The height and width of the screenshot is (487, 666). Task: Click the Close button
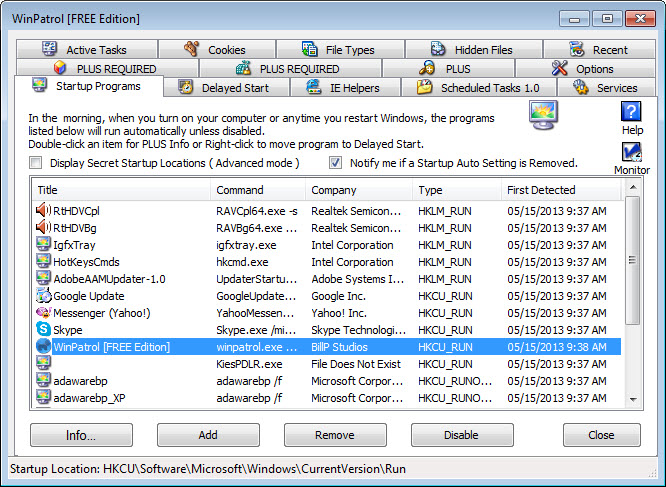click(x=601, y=435)
